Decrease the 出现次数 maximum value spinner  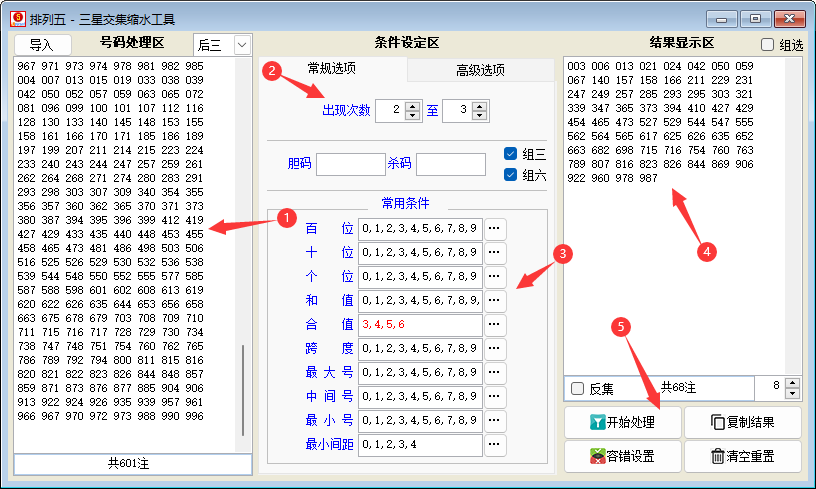coord(480,116)
